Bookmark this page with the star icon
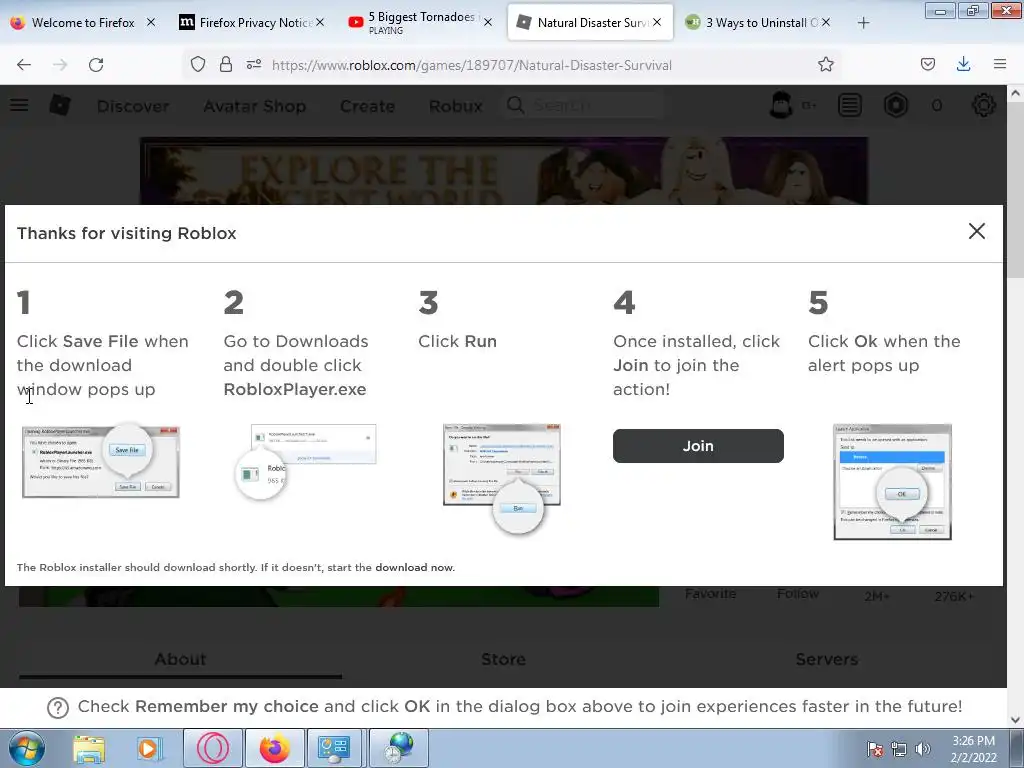1024x768 pixels. [825, 65]
